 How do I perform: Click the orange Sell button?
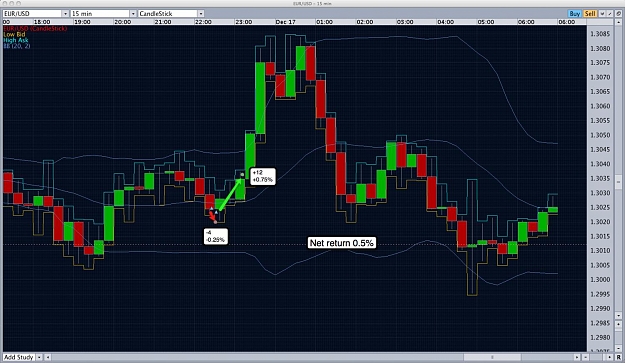point(590,14)
